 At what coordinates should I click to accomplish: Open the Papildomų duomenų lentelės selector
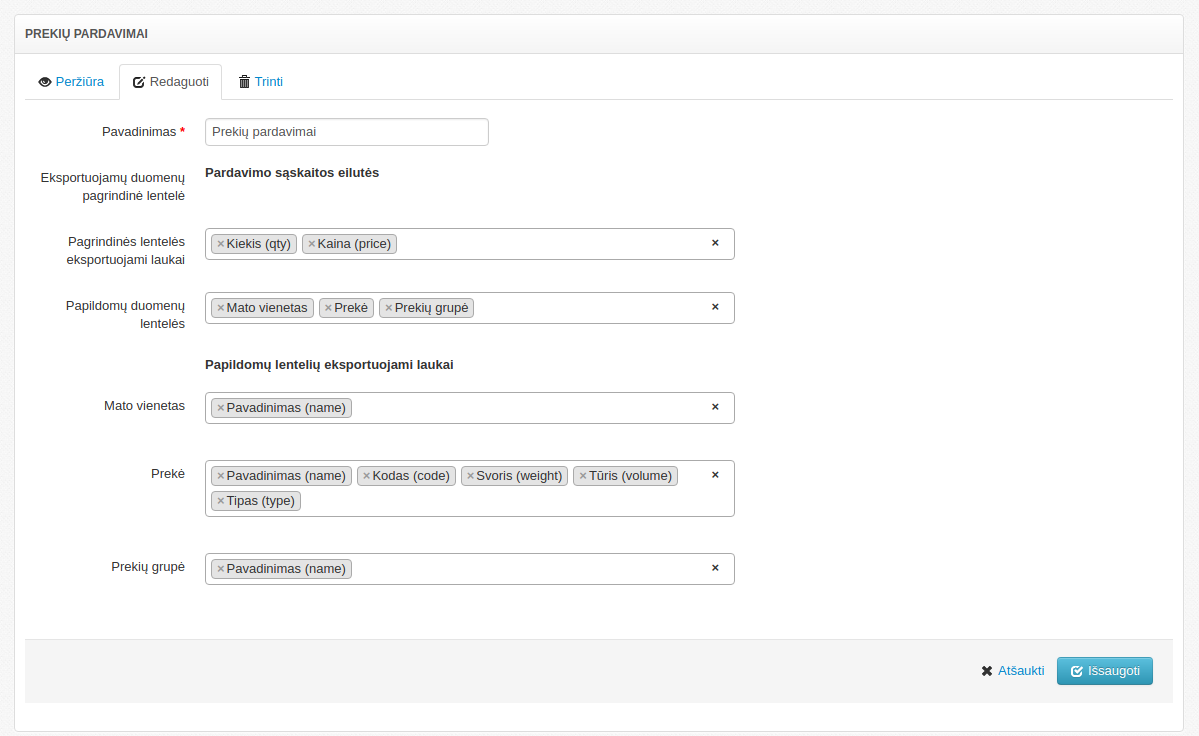pyautogui.click(x=590, y=308)
